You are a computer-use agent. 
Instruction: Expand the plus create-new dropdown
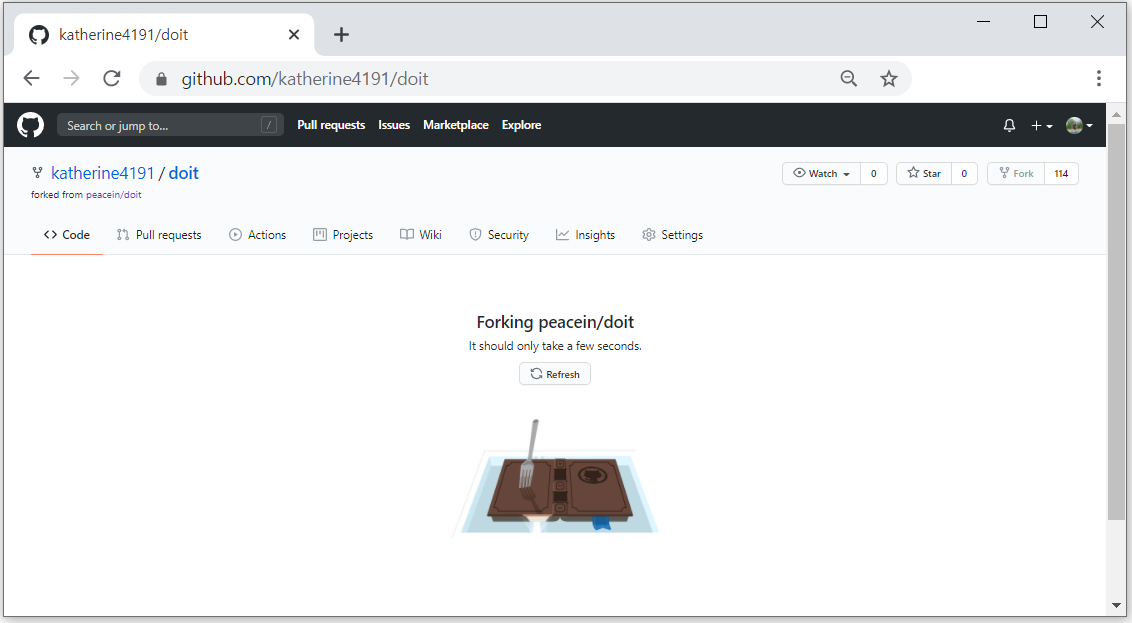click(1041, 126)
